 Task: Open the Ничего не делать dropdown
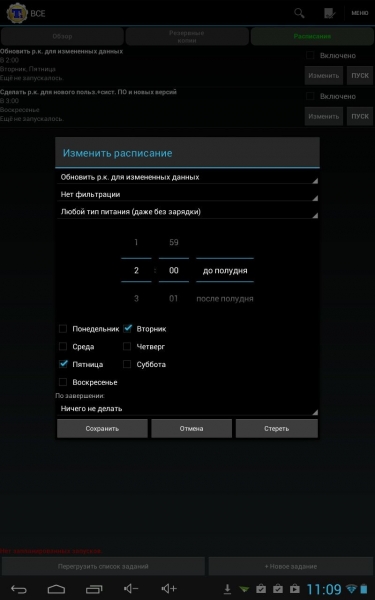point(188,408)
